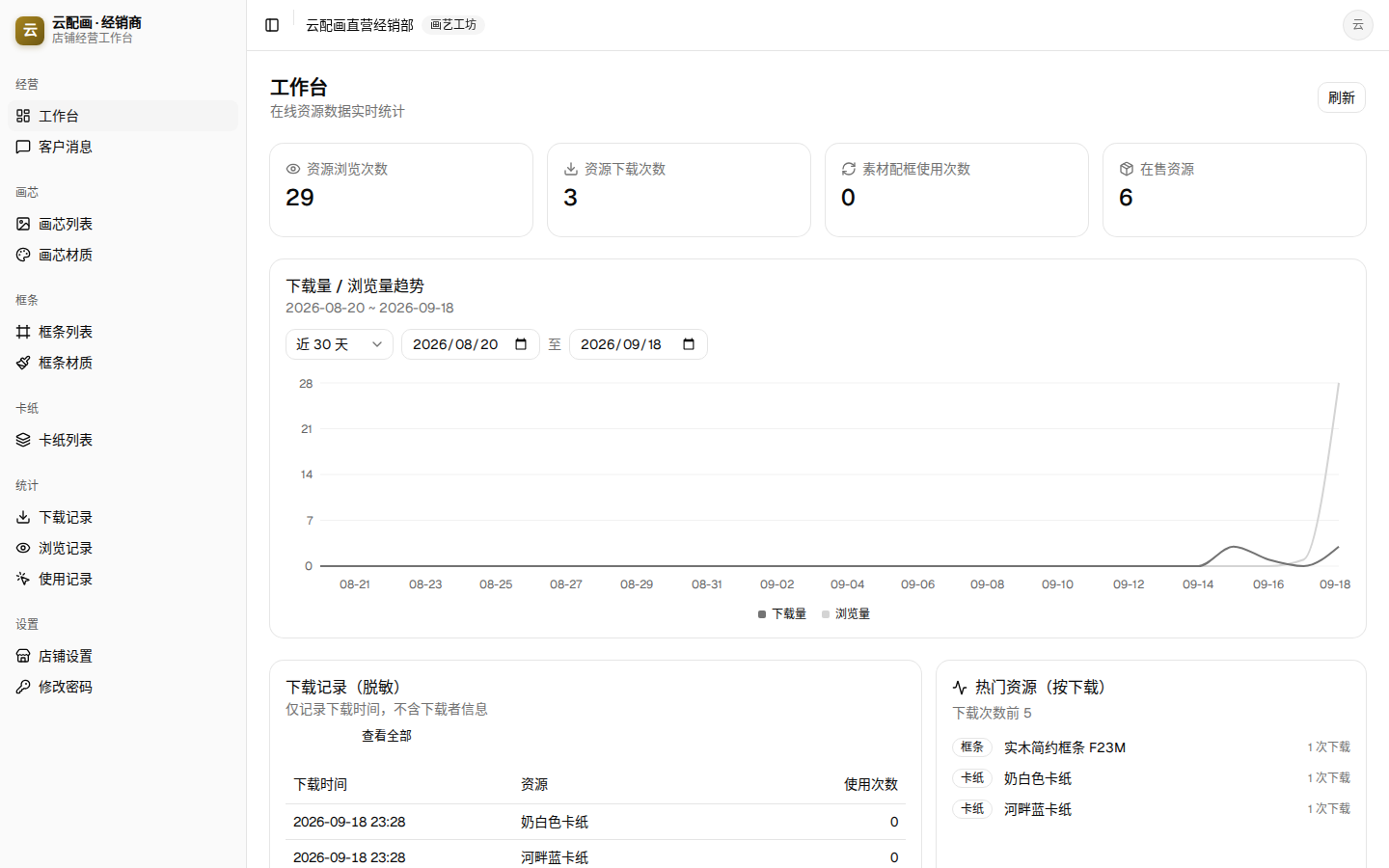This screenshot has width=1389, height=868.
Task: Open 下载记录 statistics page
Action: tap(123, 517)
